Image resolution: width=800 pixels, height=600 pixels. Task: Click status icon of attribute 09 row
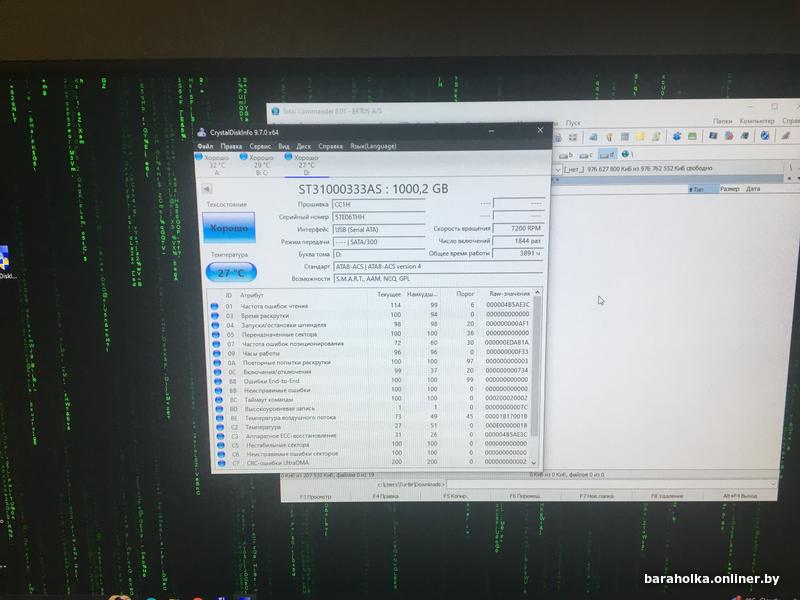pos(217,353)
